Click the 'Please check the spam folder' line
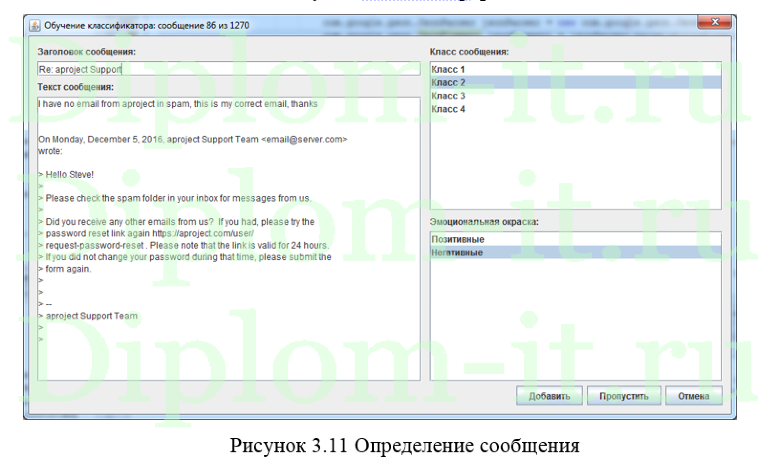Viewport: 758px width, 460px height. 175,198
